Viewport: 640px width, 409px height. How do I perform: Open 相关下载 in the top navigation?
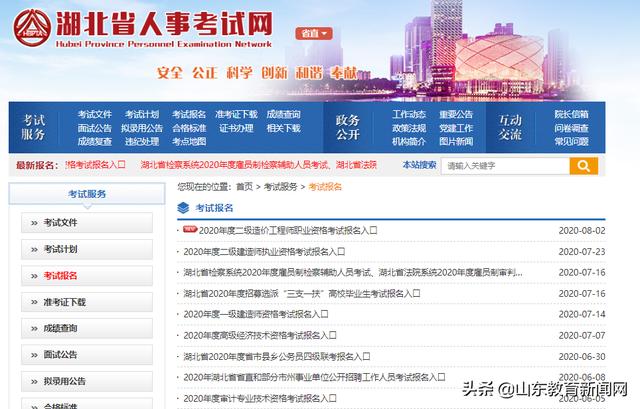click(x=283, y=128)
